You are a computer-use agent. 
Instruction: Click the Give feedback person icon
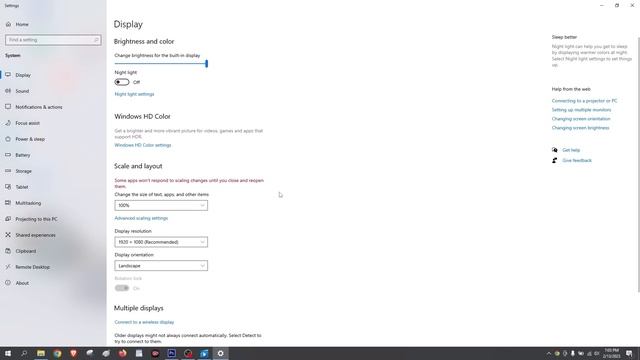tap(554, 160)
